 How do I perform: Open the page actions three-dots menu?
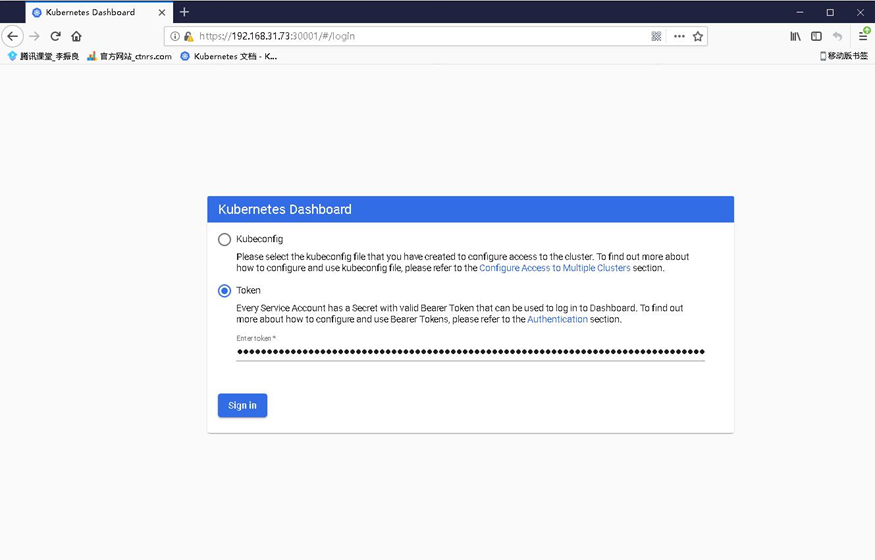679,36
